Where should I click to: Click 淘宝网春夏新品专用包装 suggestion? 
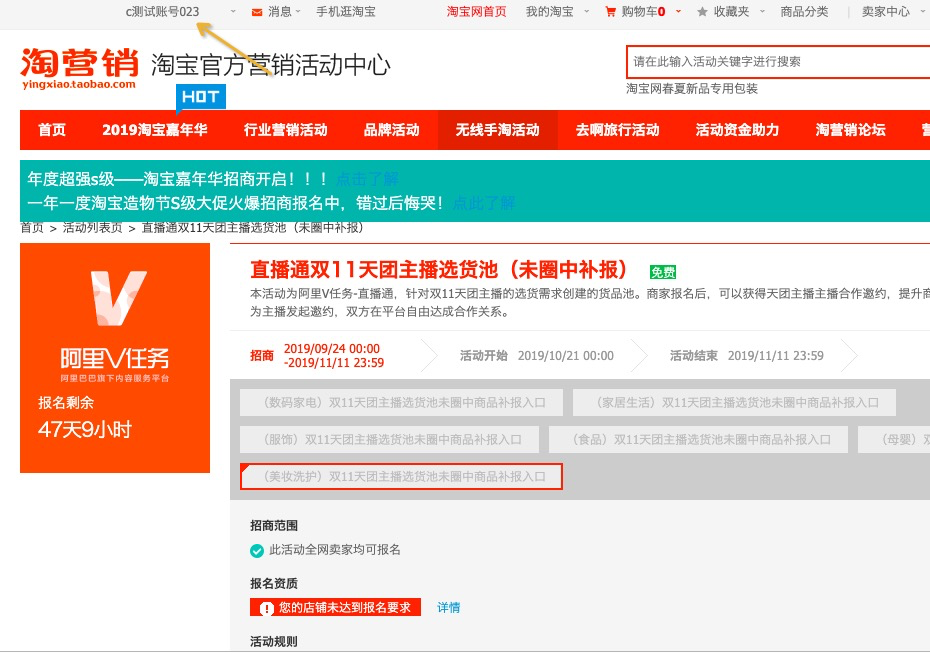click(x=692, y=89)
